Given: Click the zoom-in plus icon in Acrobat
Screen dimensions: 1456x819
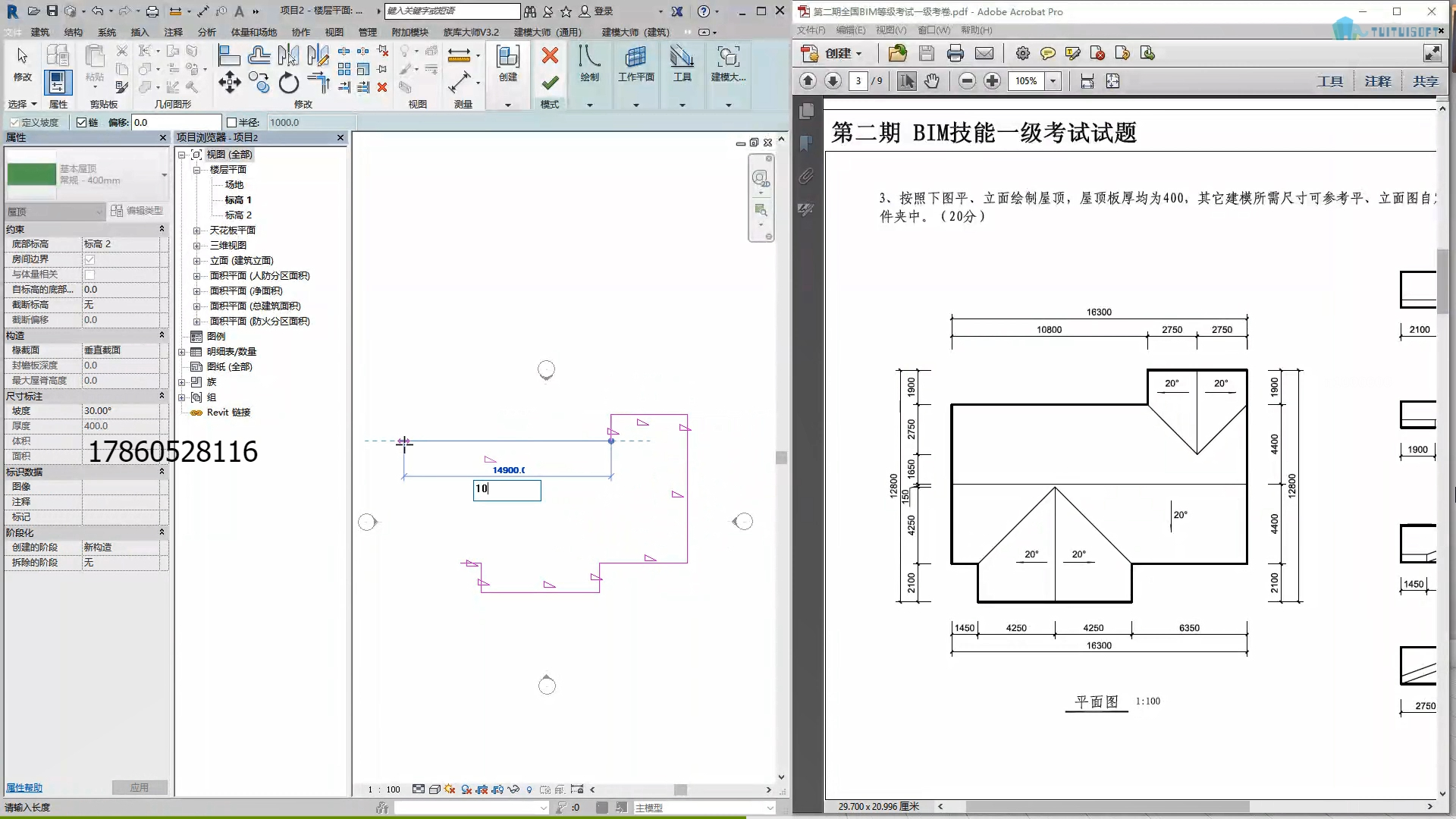Looking at the screenshot, I should pyautogui.click(x=992, y=81).
